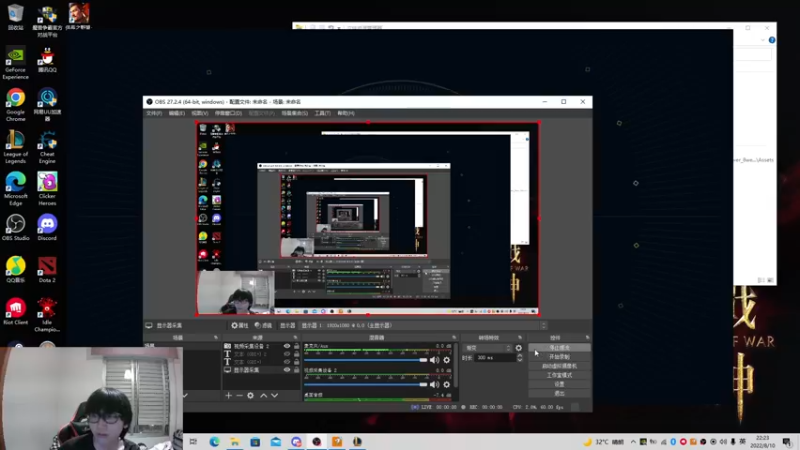Open the 文件(F) menu in OBS
This screenshot has width=800, height=450.
[x=154, y=113]
